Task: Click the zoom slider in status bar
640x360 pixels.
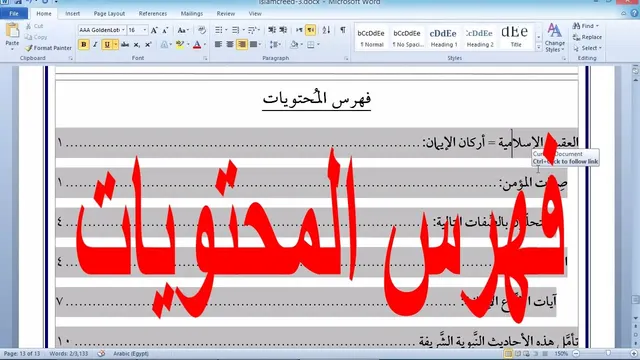Action: click(608, 353)
